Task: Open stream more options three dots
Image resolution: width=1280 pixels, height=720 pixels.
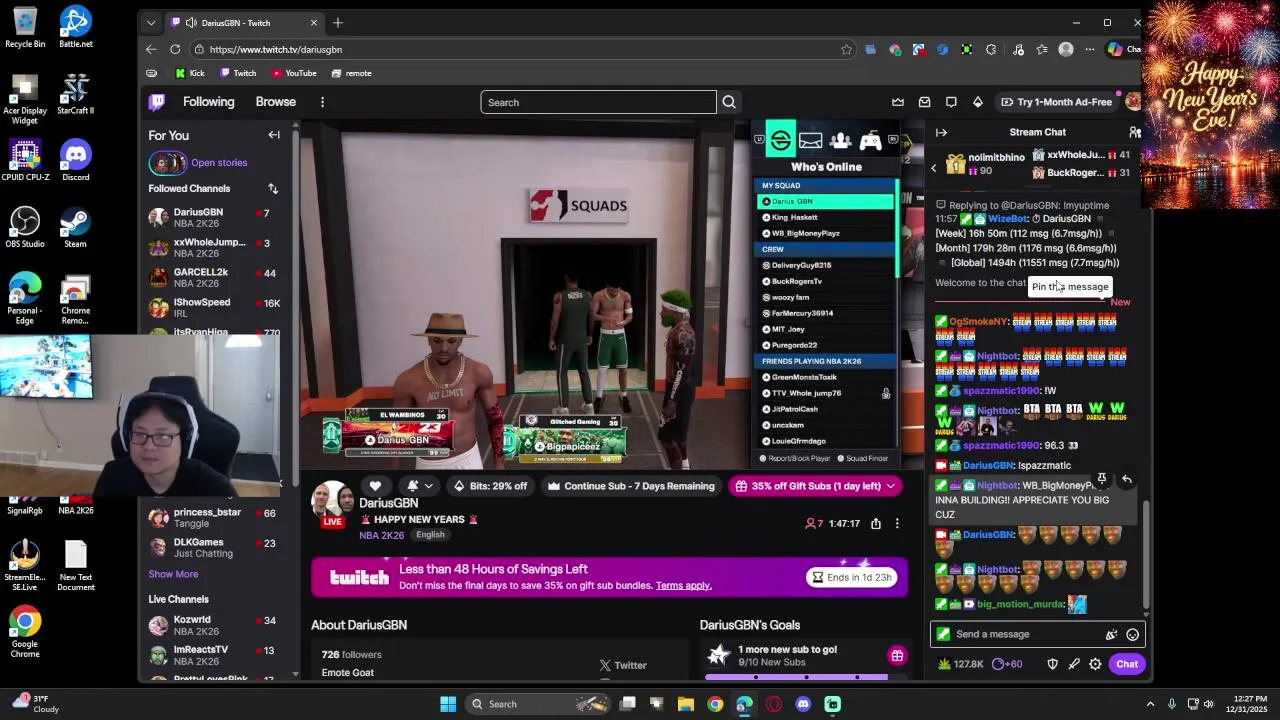Action: click(x=897, y=524)
